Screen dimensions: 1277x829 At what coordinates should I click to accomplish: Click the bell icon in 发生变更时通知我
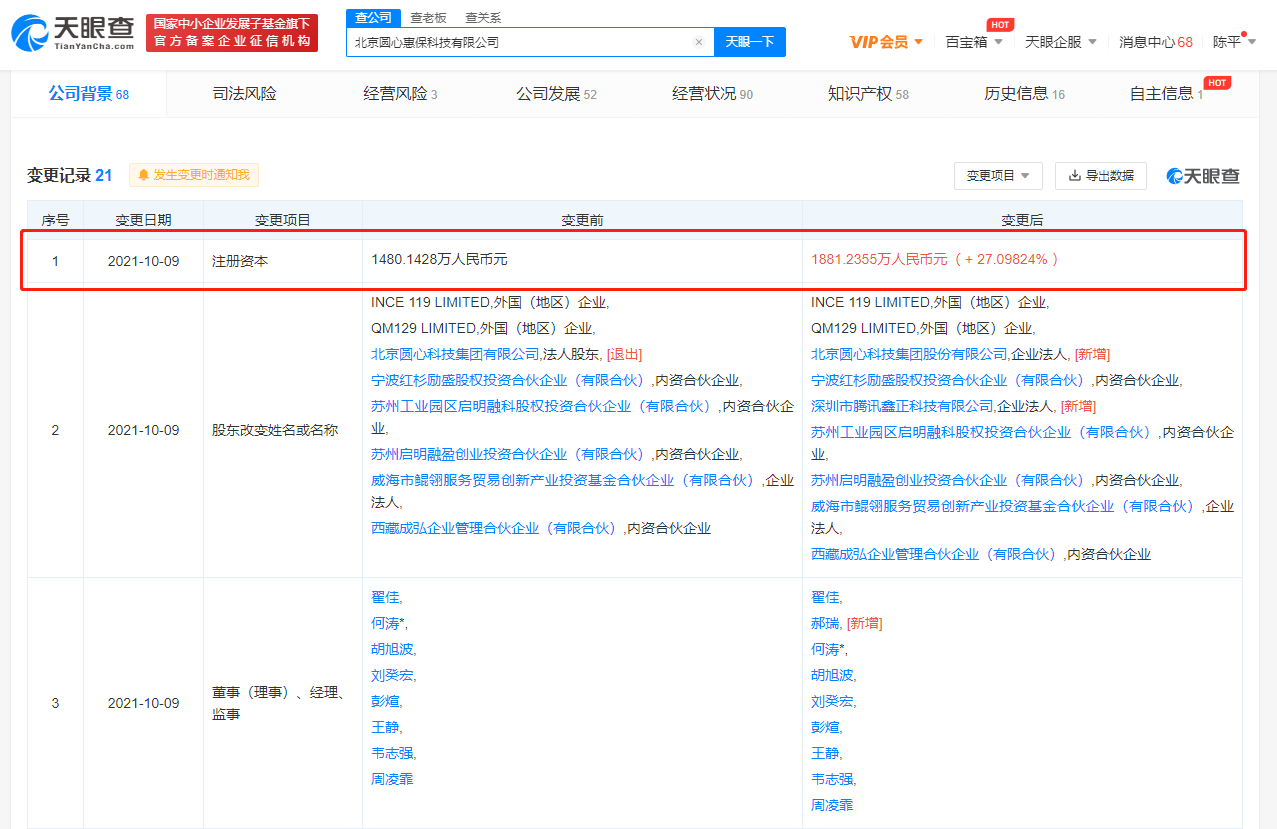click(143, 175)
